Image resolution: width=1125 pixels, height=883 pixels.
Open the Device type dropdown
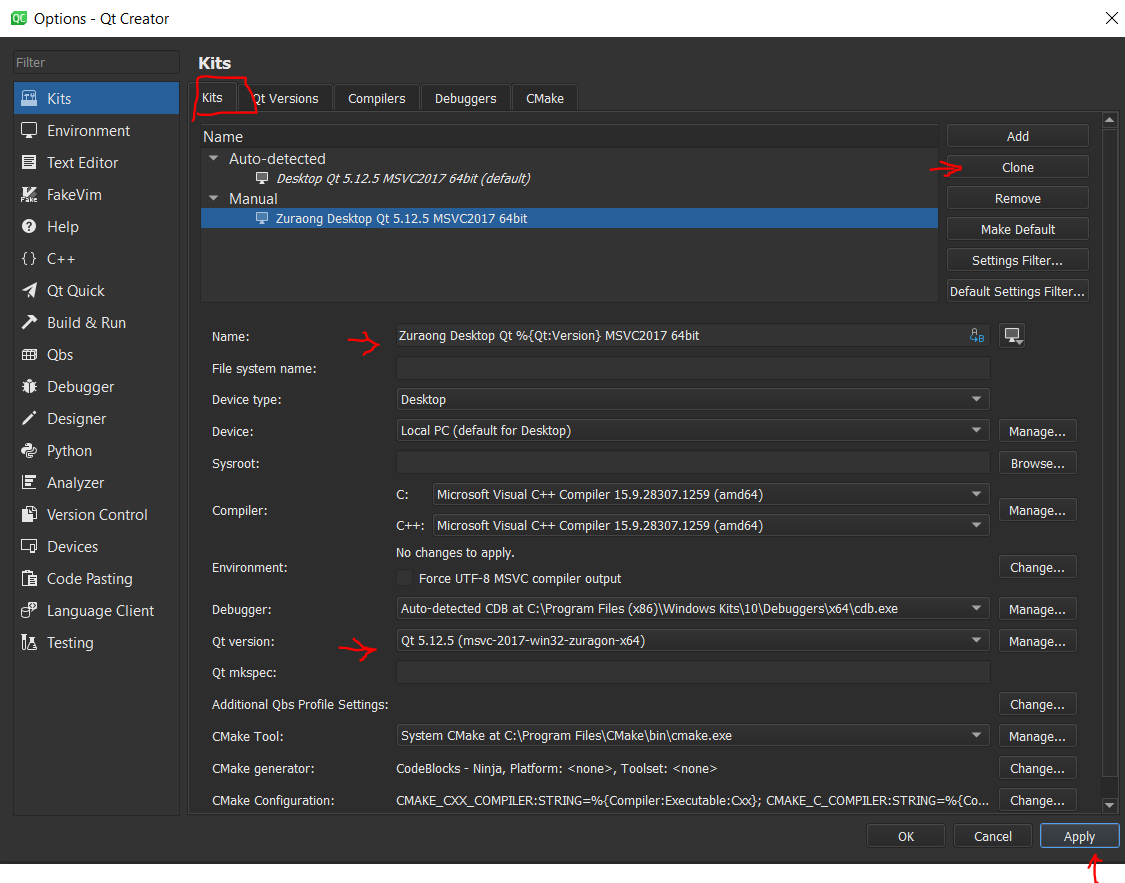[692, 399]
